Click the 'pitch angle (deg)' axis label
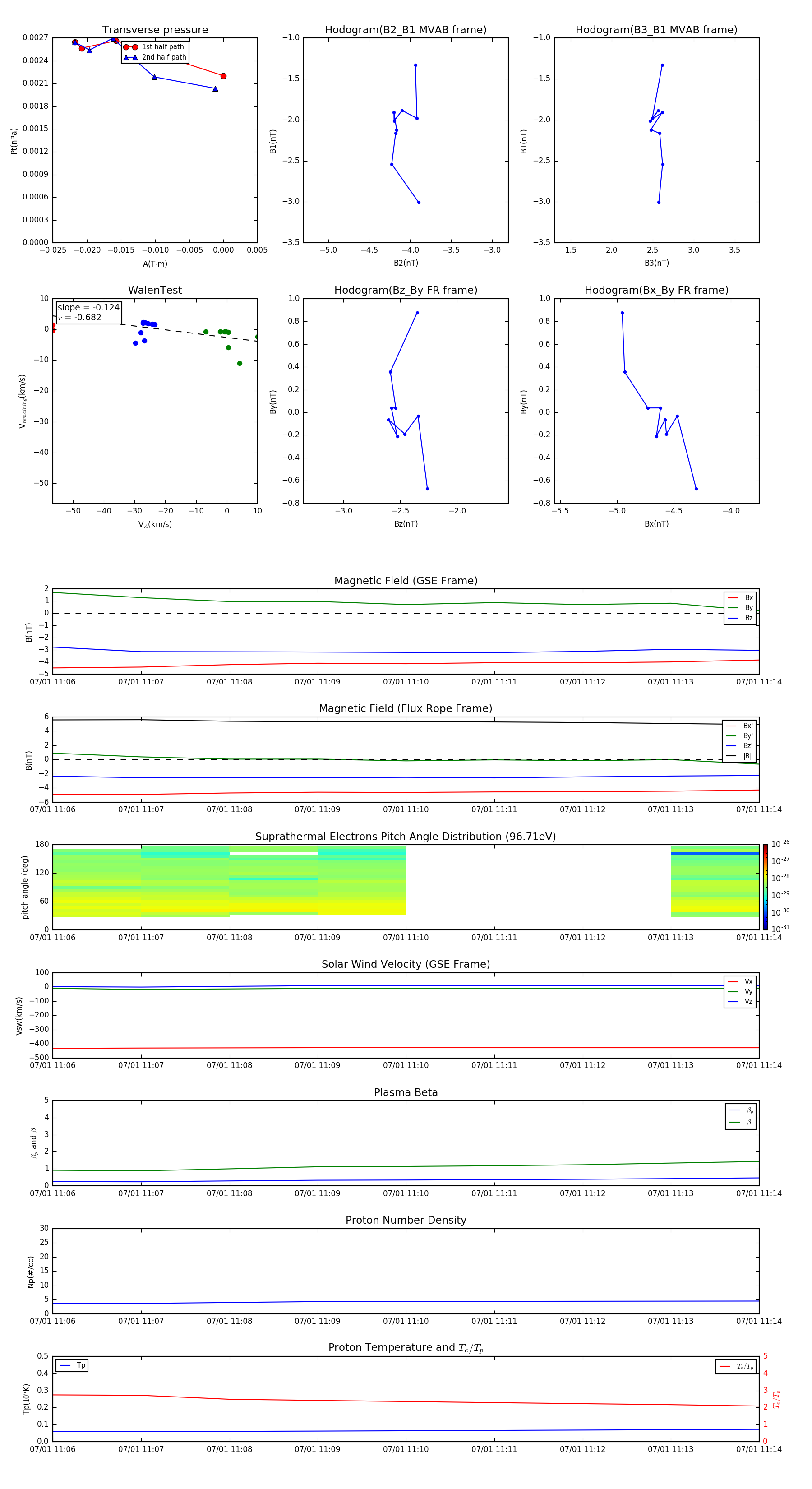The width and height of the screenshot is (812, 1489). coord(25,887)
